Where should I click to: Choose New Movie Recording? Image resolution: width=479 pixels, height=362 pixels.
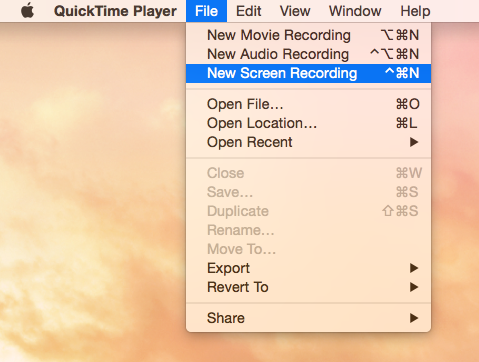308,35
